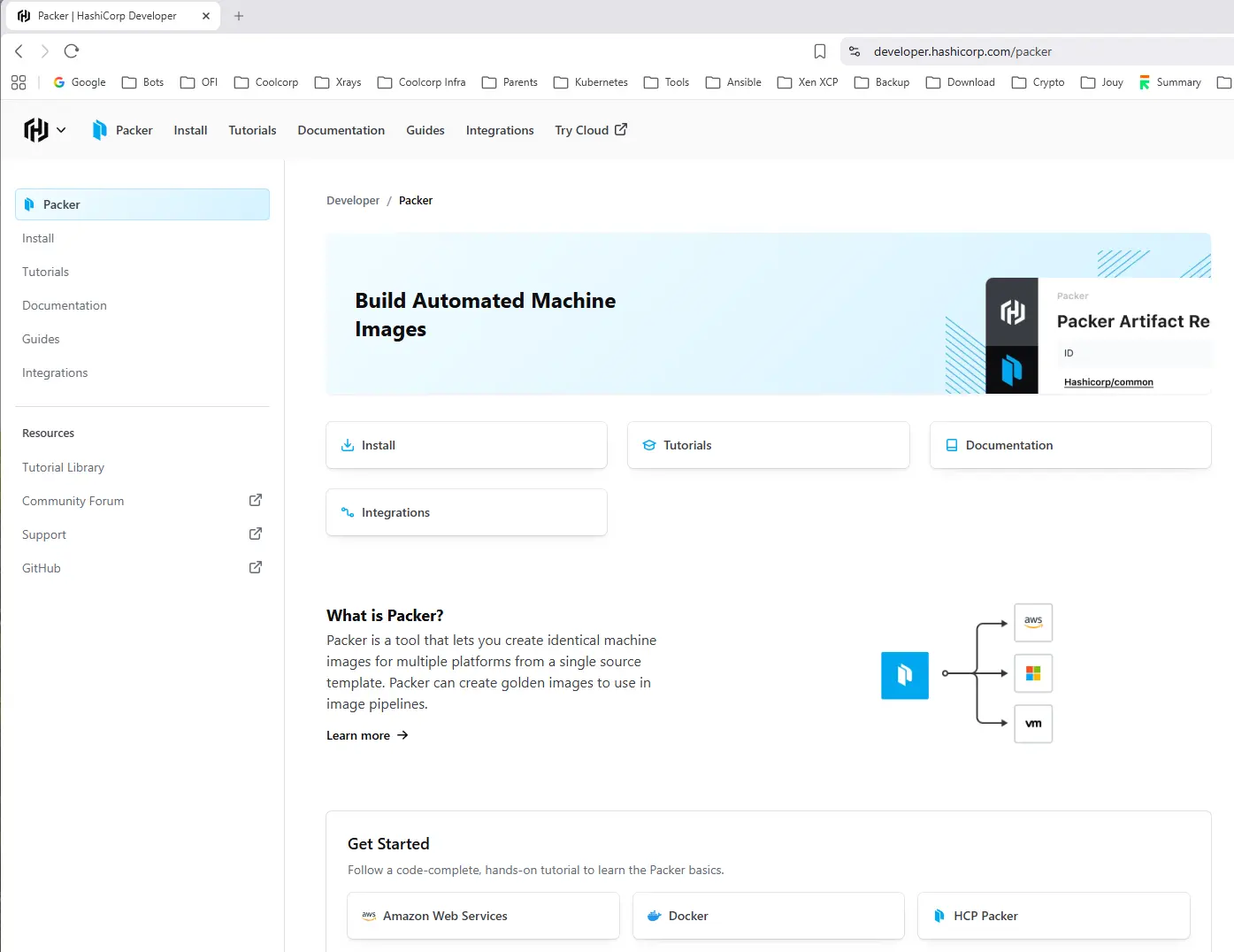Click the site settings icon in address bar
1234x952 pixels.
pyautogui.click(x=855, y=51)
